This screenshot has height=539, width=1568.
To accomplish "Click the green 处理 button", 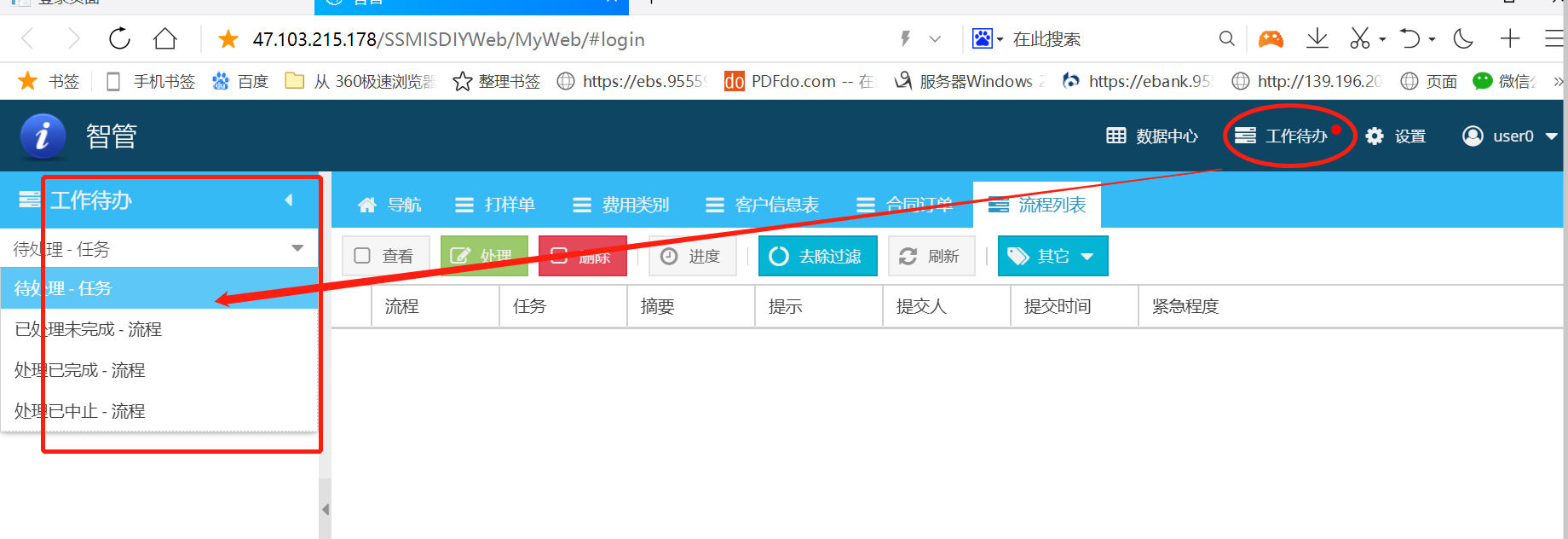I will click(483, 256).
